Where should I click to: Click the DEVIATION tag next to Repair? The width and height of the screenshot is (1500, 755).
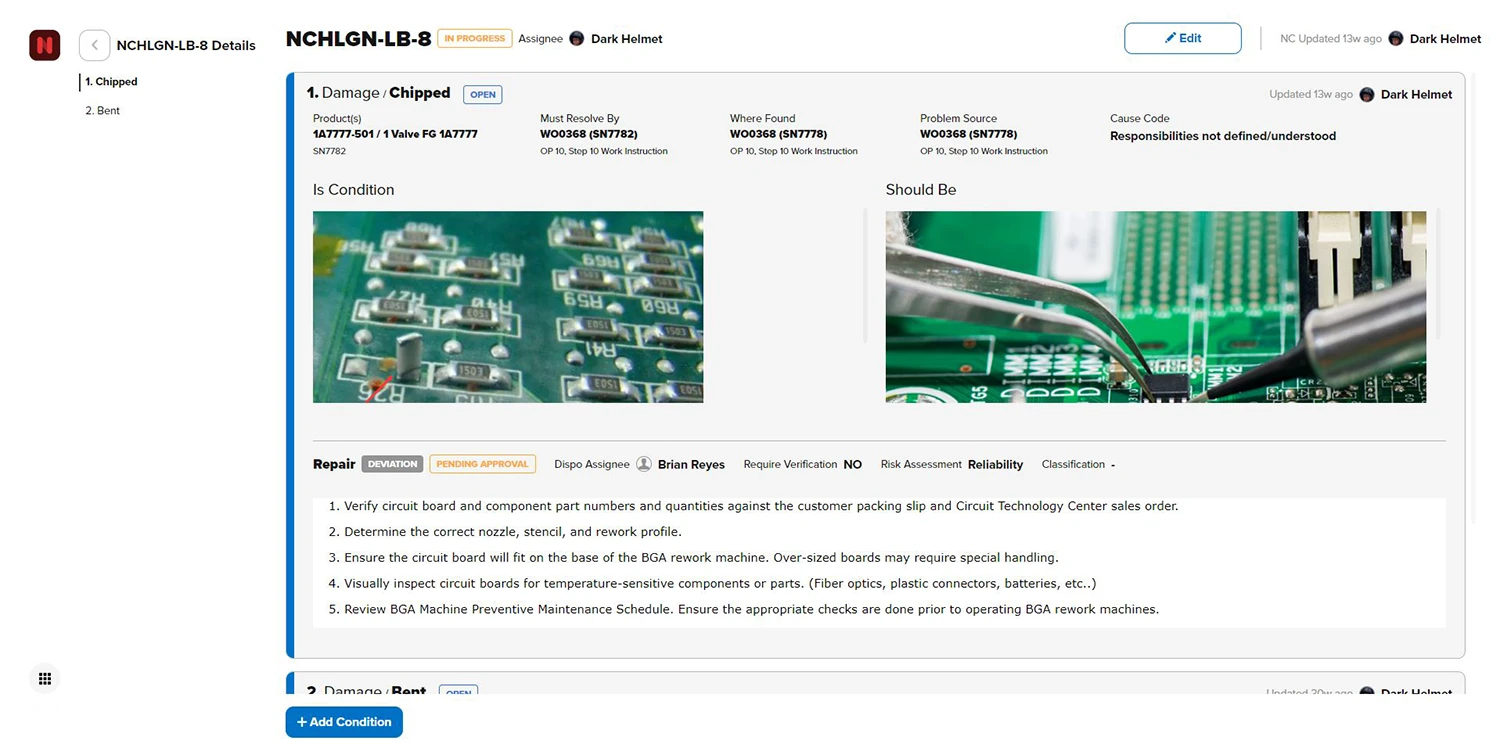[392, 464]
